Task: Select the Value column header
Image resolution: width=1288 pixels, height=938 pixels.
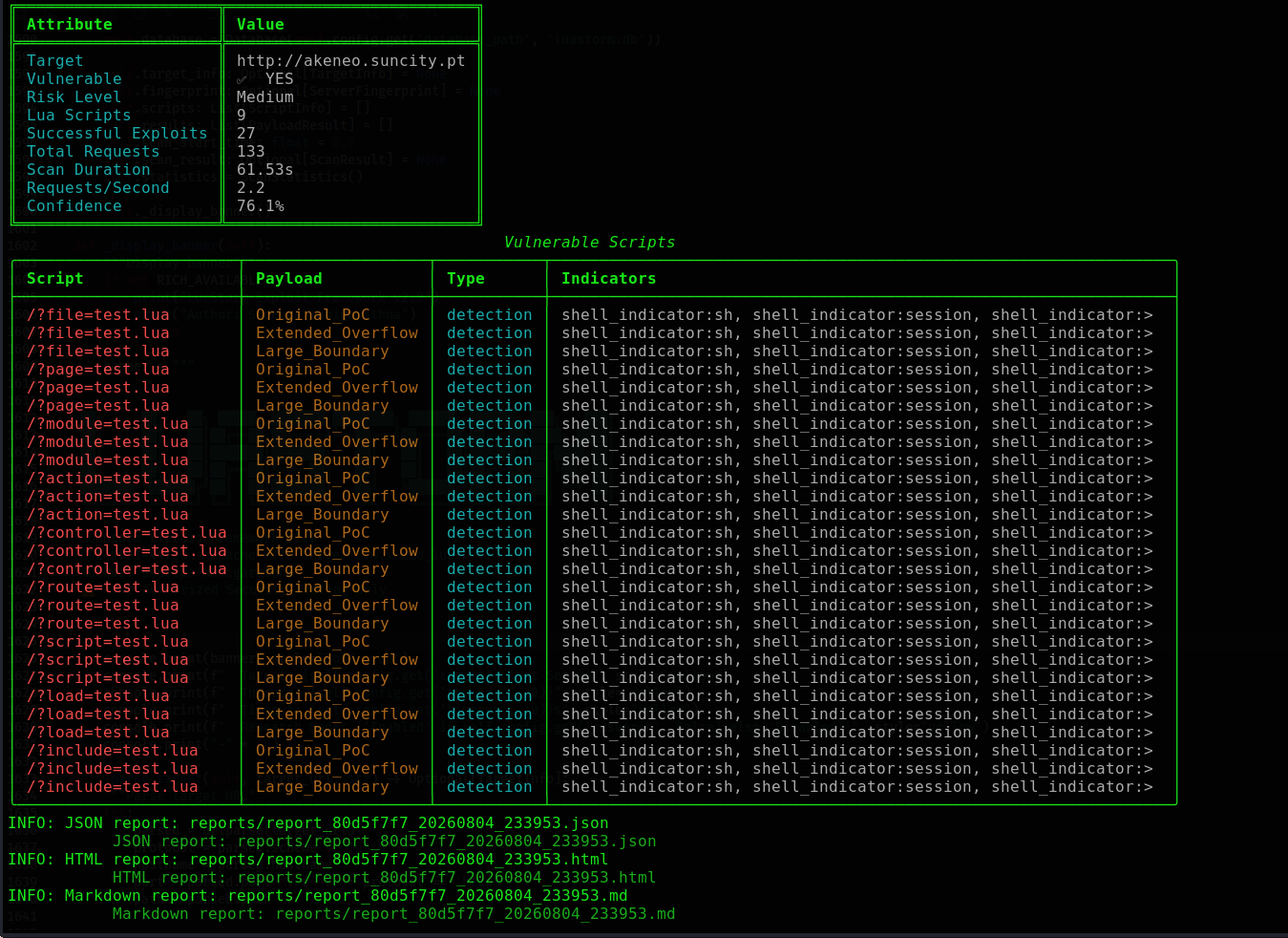Action: pos(260,24)
